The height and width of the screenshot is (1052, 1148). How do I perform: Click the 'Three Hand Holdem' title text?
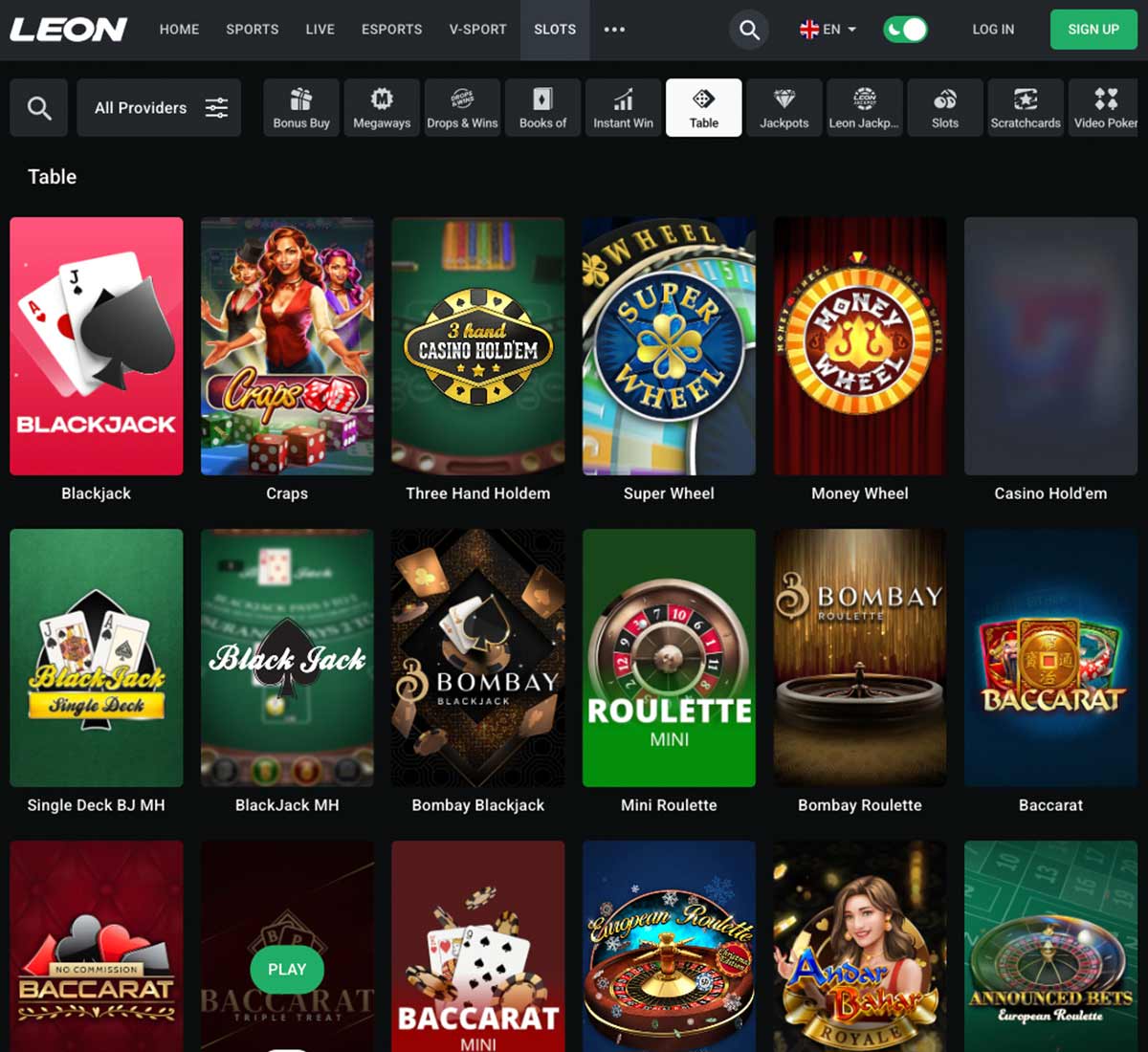[477, 493]
